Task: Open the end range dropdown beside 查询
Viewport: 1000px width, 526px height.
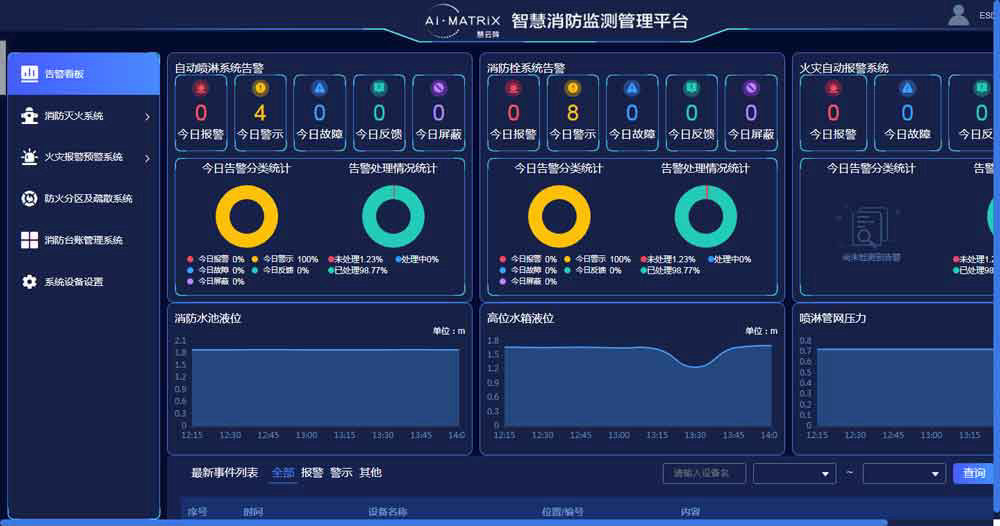Action: click(x=904, y=474)
